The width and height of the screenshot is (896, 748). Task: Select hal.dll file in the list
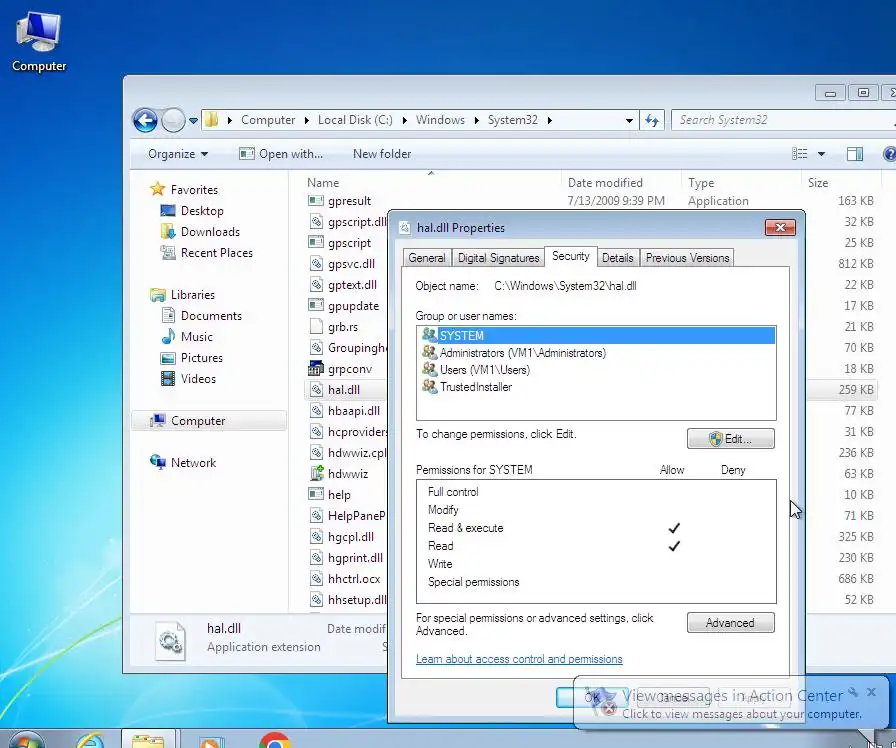tap(343, 390)
